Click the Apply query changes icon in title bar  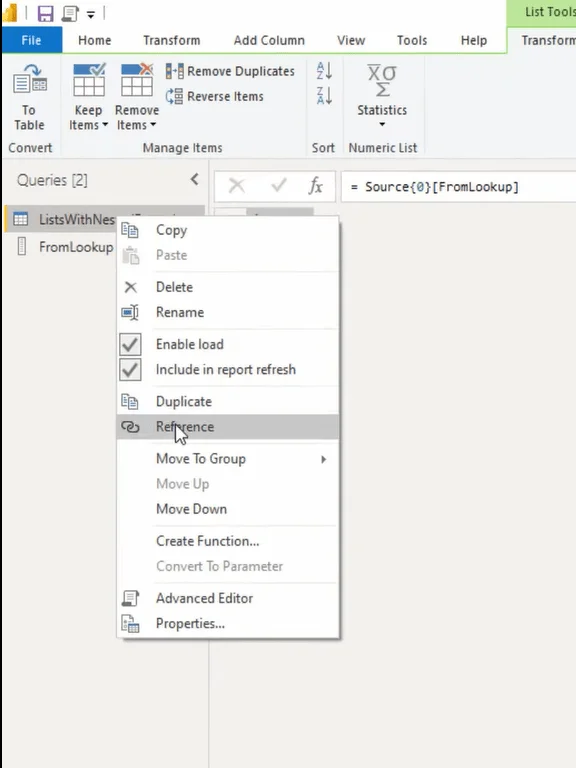click(70, 14)
